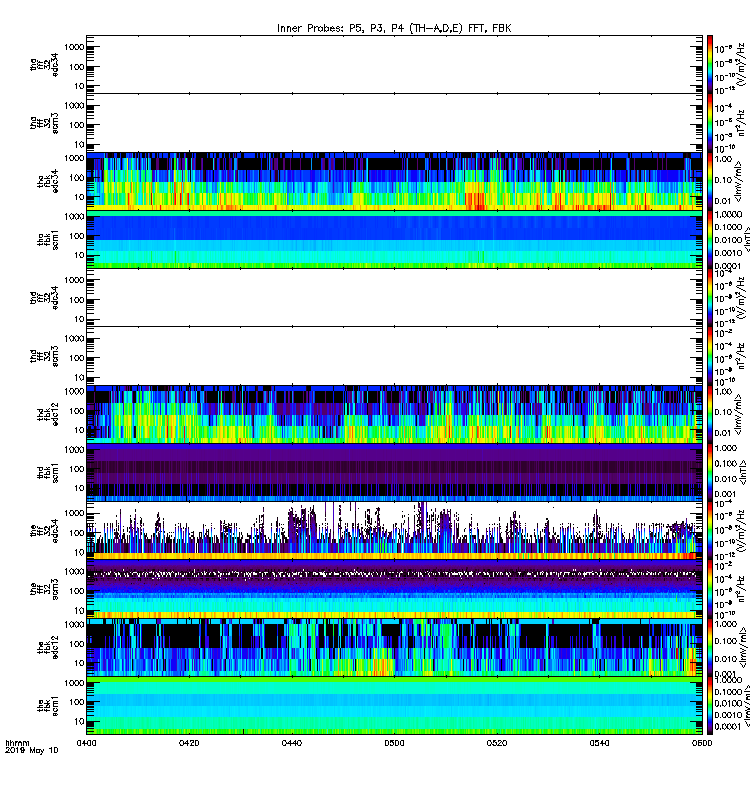
Task: Click the 'hhmm' axis unit label
Action: (x=17, y=743)
